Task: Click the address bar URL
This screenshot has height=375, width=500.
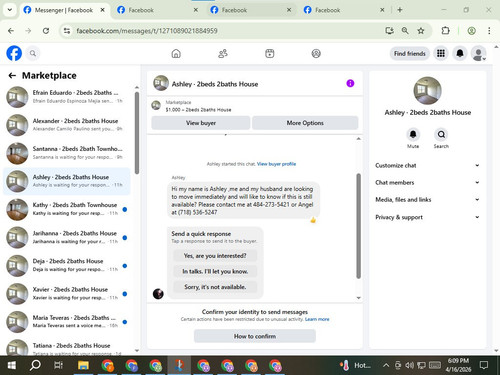Action: (x=147, y=31)
